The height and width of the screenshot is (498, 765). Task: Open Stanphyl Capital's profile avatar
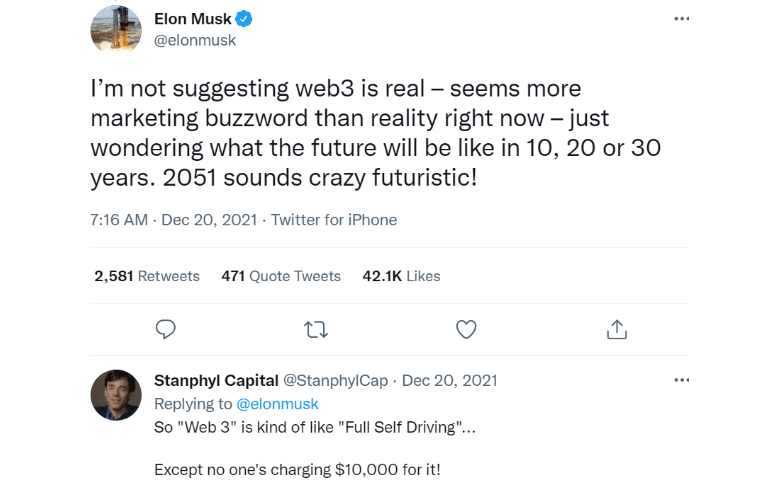pyautogui.click(x=115, y=395)
